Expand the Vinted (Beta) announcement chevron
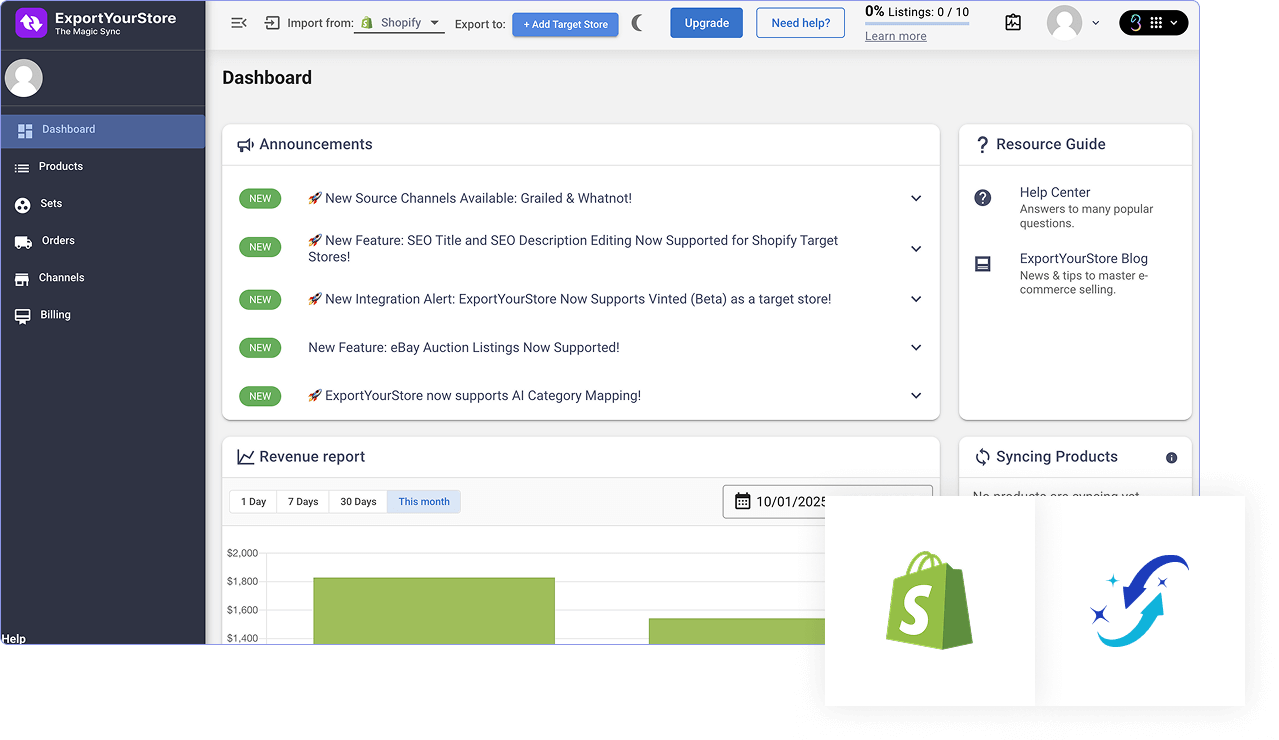1279x740 pixels. click(x=916, y=299)
